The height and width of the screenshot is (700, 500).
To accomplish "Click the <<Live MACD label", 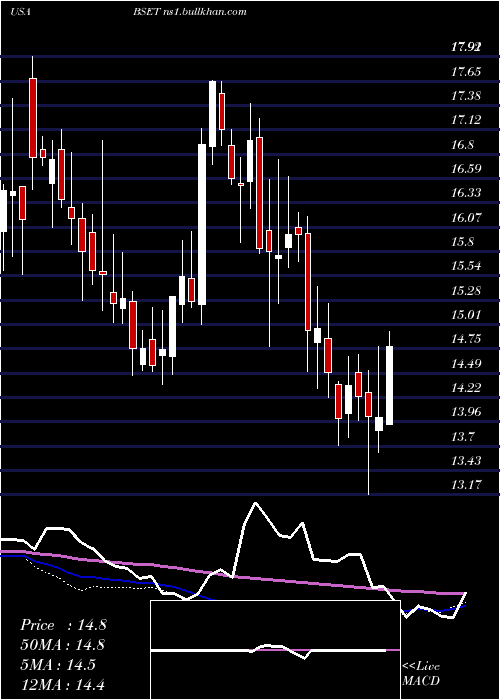I will pos(421,673).
